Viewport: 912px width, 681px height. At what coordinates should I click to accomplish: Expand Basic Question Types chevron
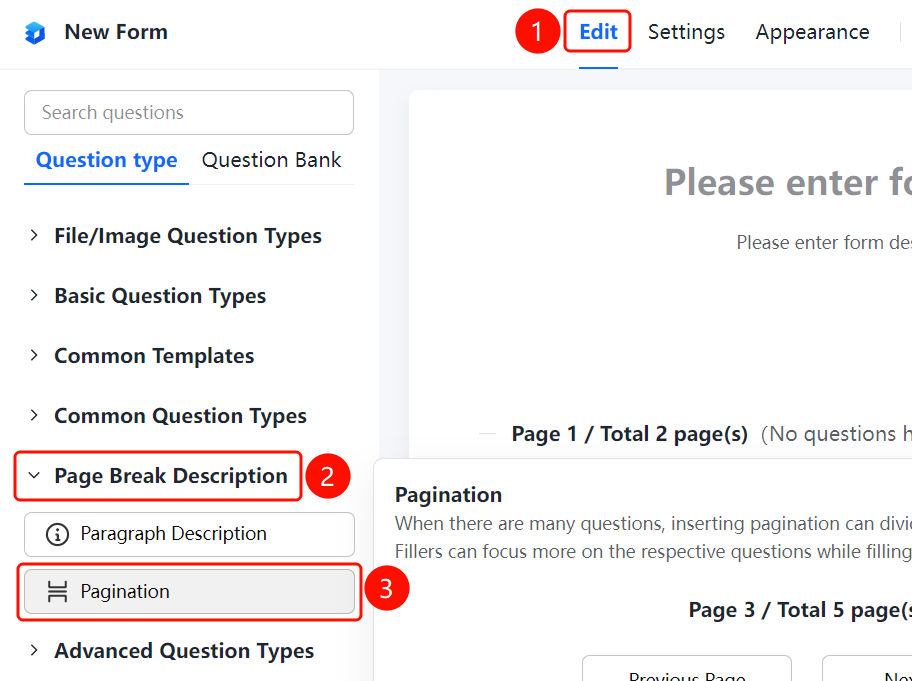point(34,295)
